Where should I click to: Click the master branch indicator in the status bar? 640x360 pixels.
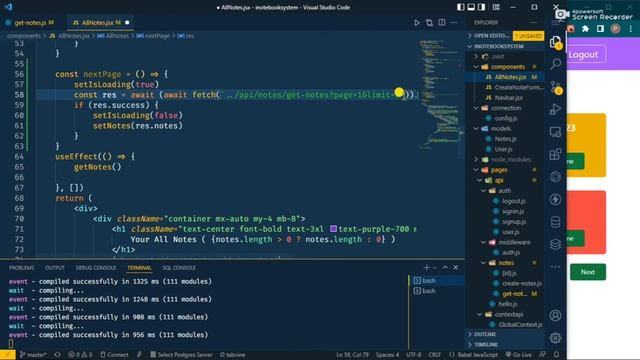coord(33,355)
